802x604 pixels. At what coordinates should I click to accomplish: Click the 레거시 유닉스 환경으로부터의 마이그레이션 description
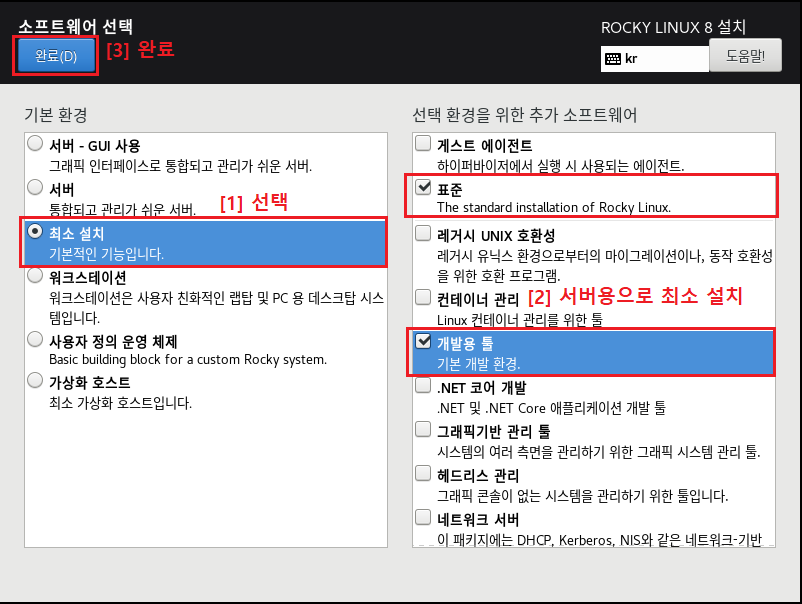pyautogui.click(x=605, y=266)
